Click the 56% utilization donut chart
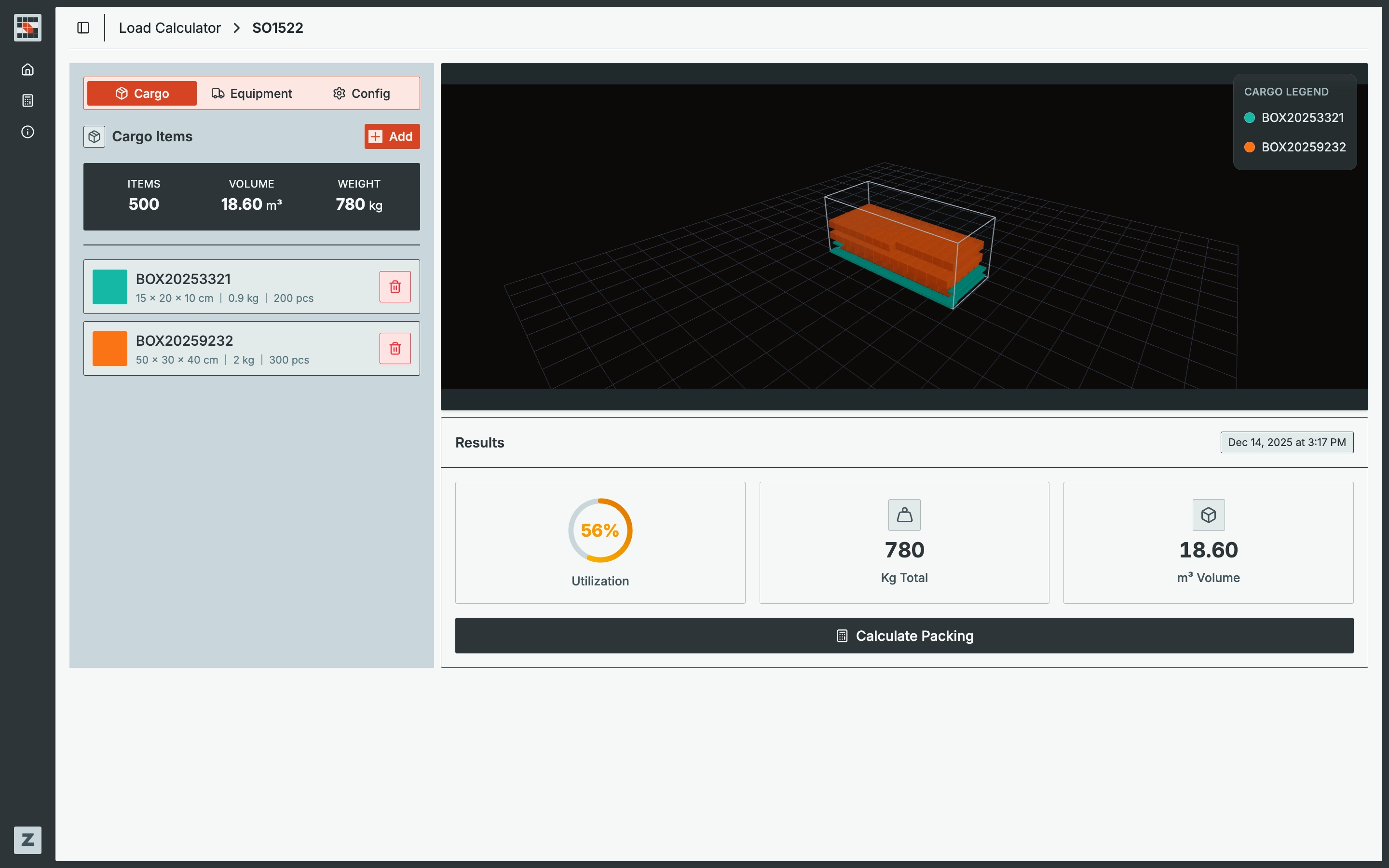The image size is (1389, 868). click(600, 529)
